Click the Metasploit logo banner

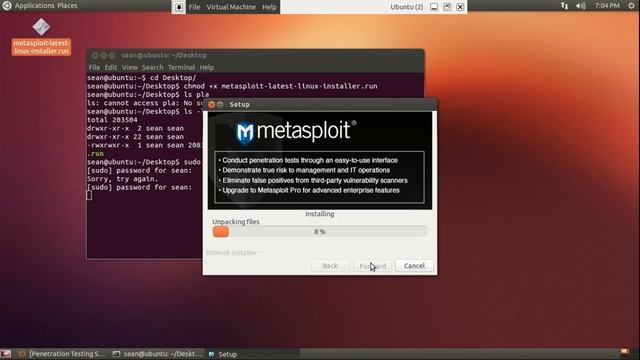(x=320, y=161)
